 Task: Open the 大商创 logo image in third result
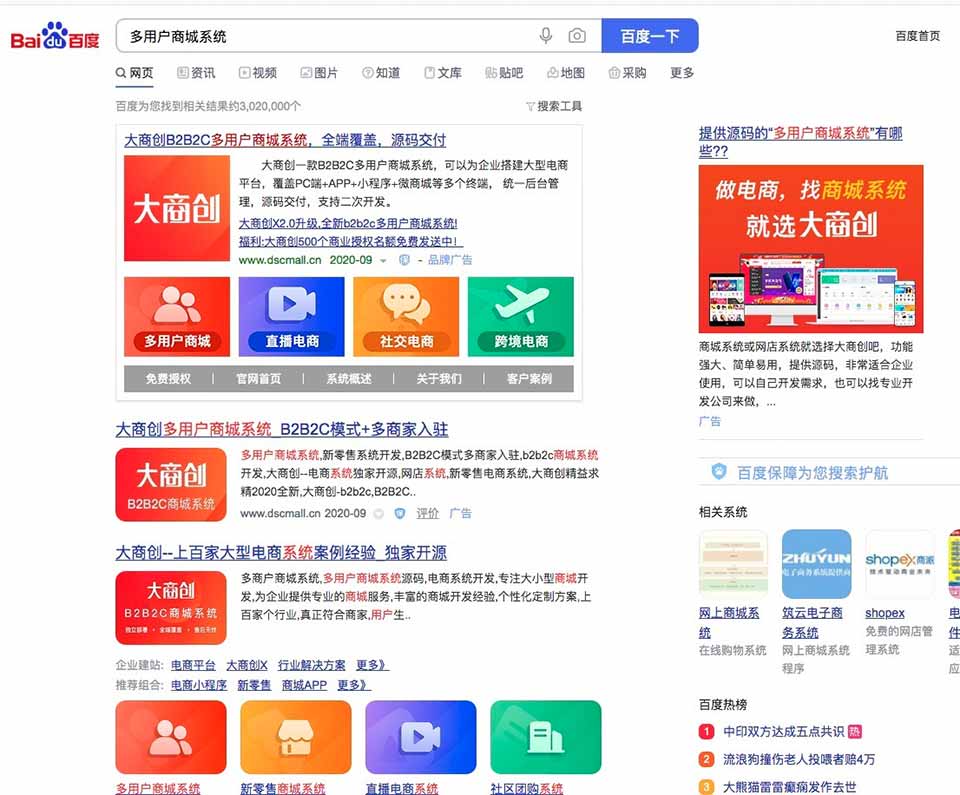click(171, 608)
